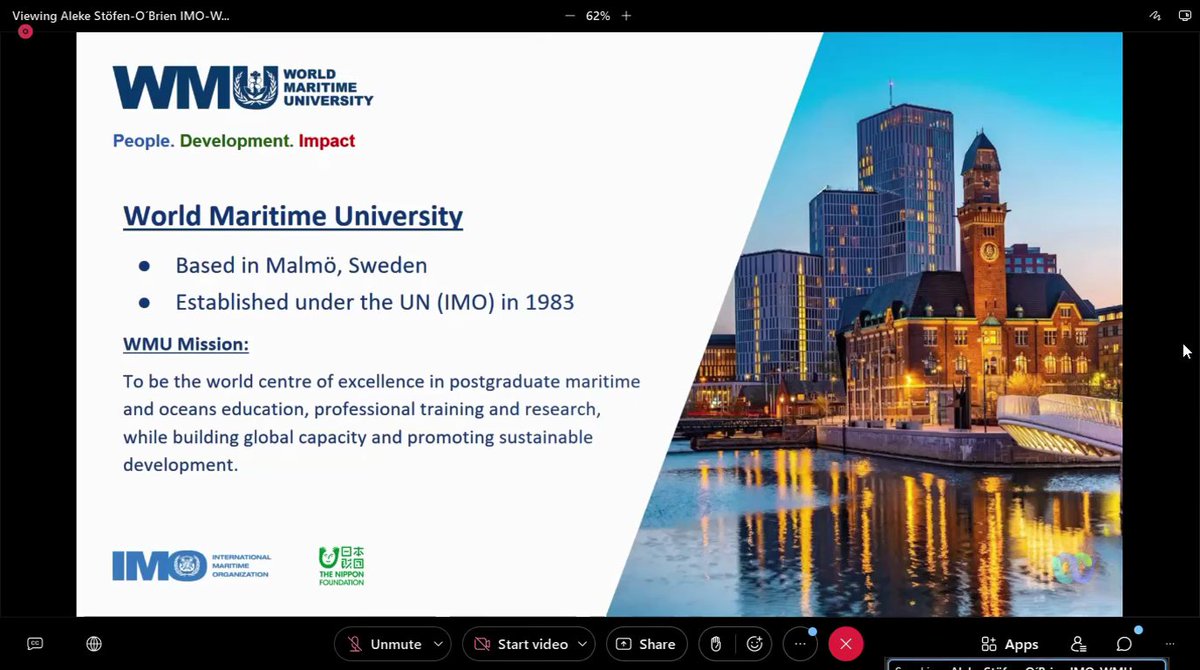
Task: Open the chat panel
Action: tap(1124, 644)
